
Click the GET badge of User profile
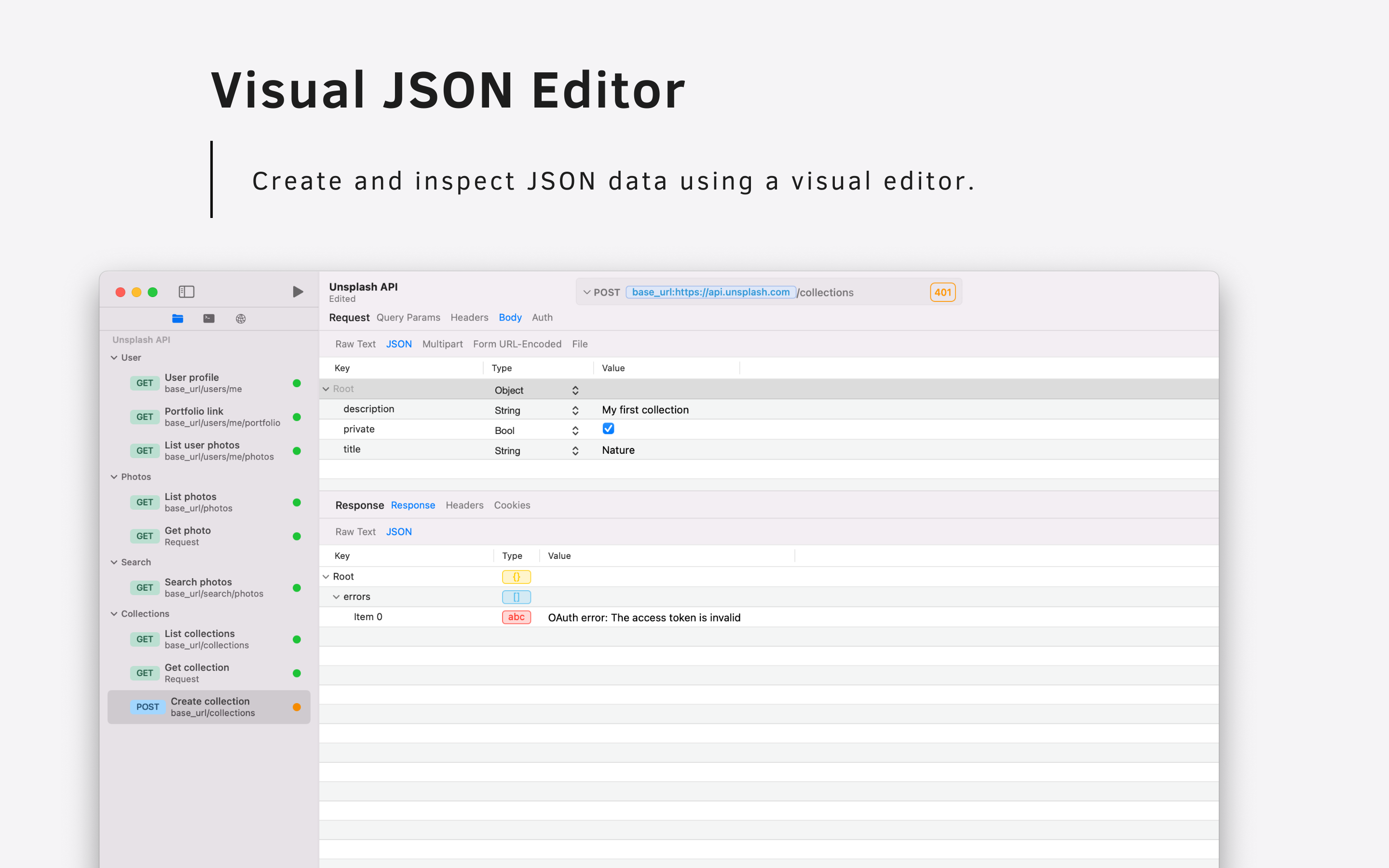[x=145, y=383]
